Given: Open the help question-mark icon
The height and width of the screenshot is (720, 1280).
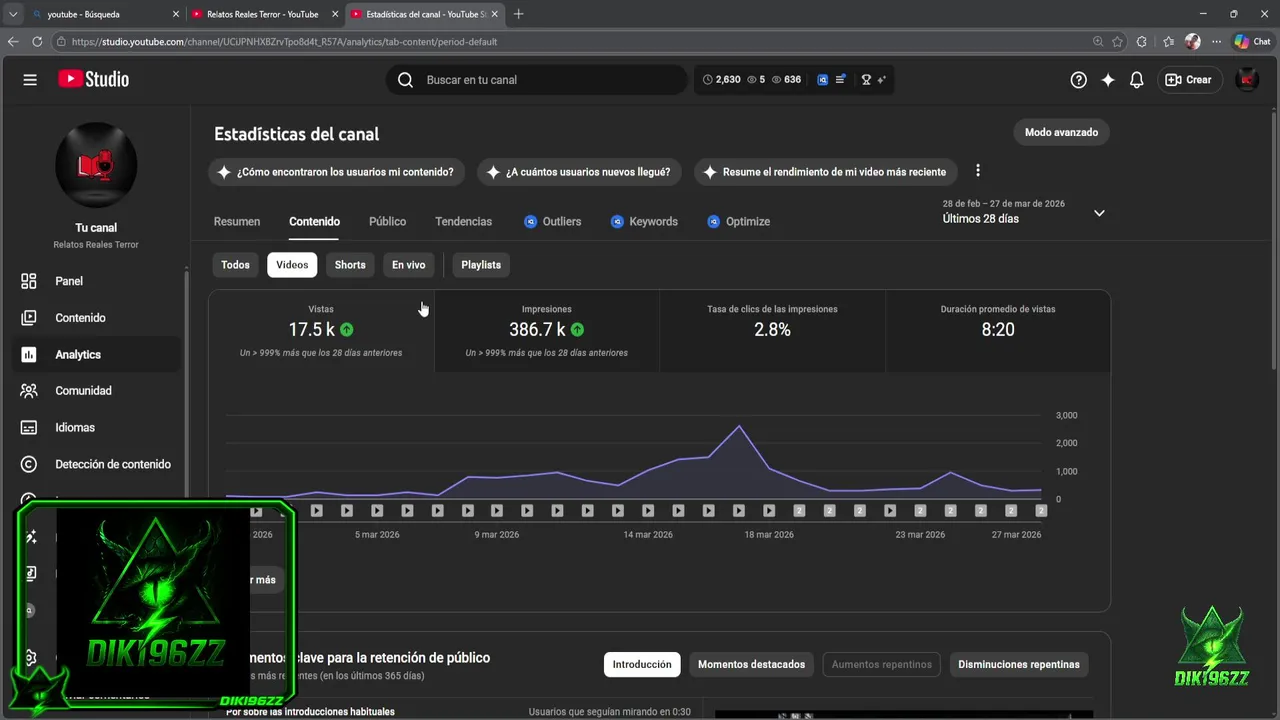Looking at the screenshot, I should coord(1078,80).
